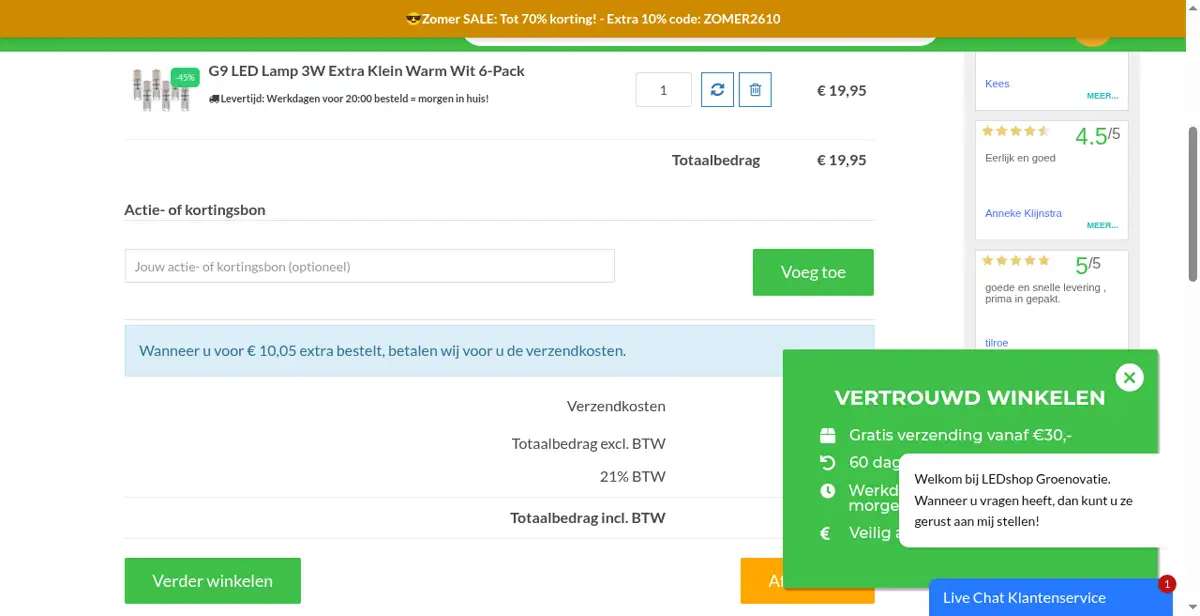Click the clock icon in the green popup
This screenshot has width=1200, height=616.
827,491
